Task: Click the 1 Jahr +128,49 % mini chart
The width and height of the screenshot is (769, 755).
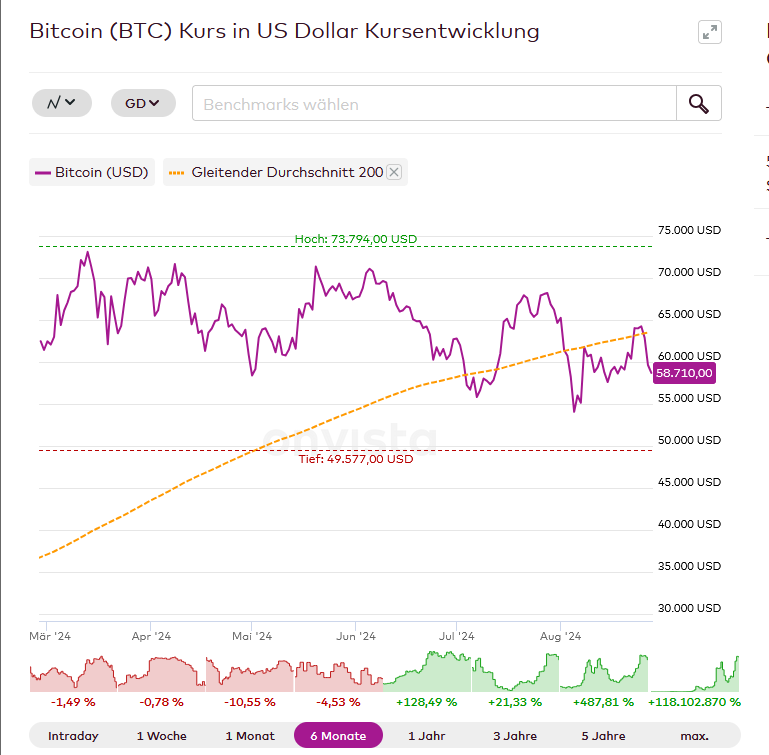Action: [x=427, y=672]
